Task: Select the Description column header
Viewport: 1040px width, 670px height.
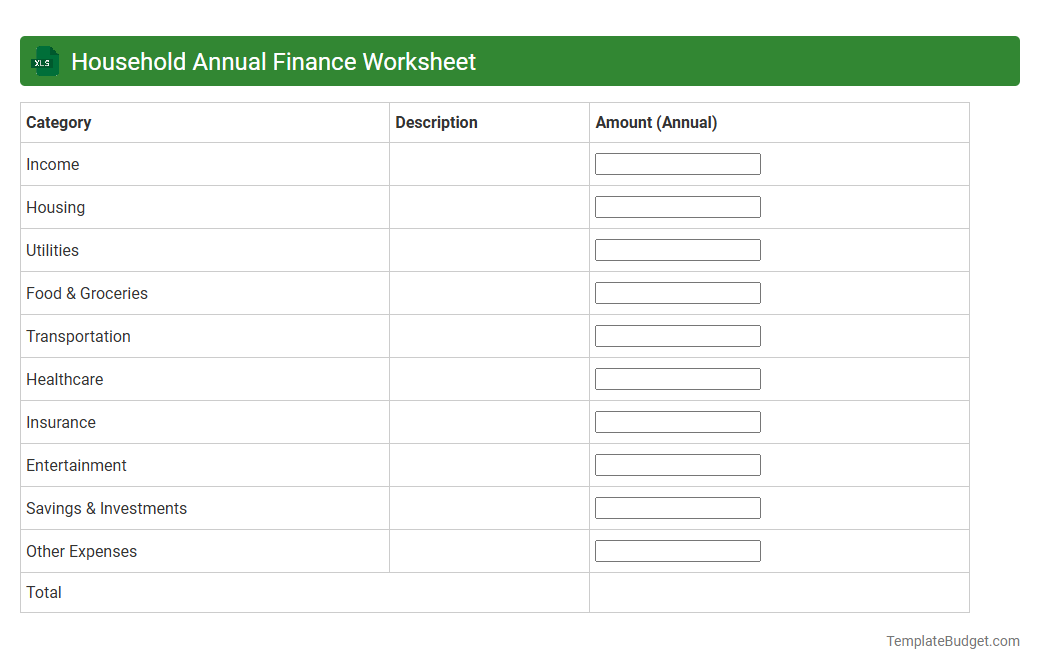Action: click(x=436, y=122)
